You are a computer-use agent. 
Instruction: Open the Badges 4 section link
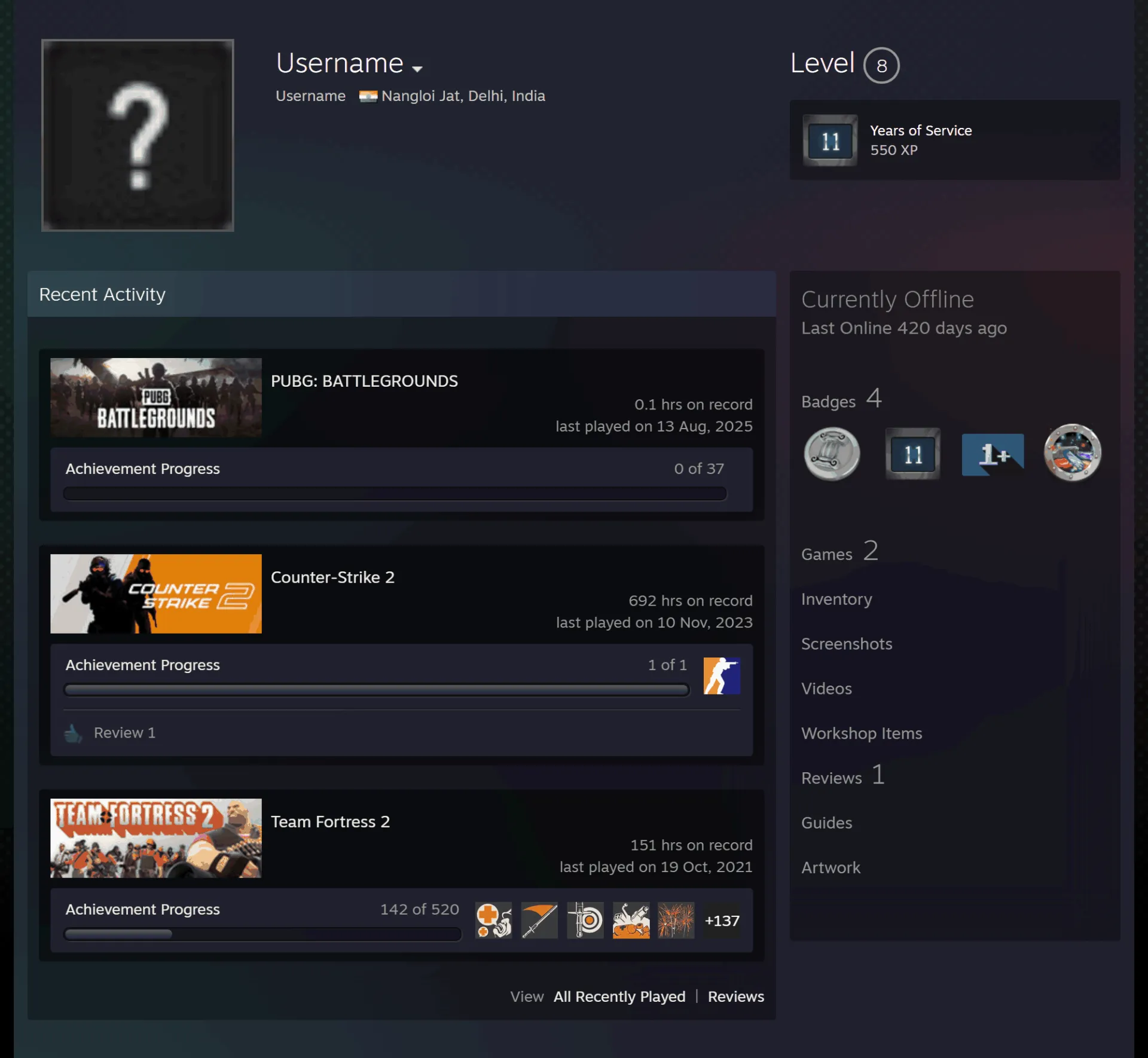click(x=842, y=399)
